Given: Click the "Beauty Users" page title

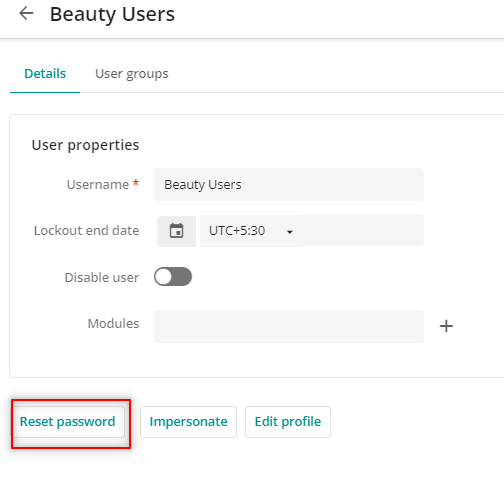Looking at the screenshot, I should [112, 14].
